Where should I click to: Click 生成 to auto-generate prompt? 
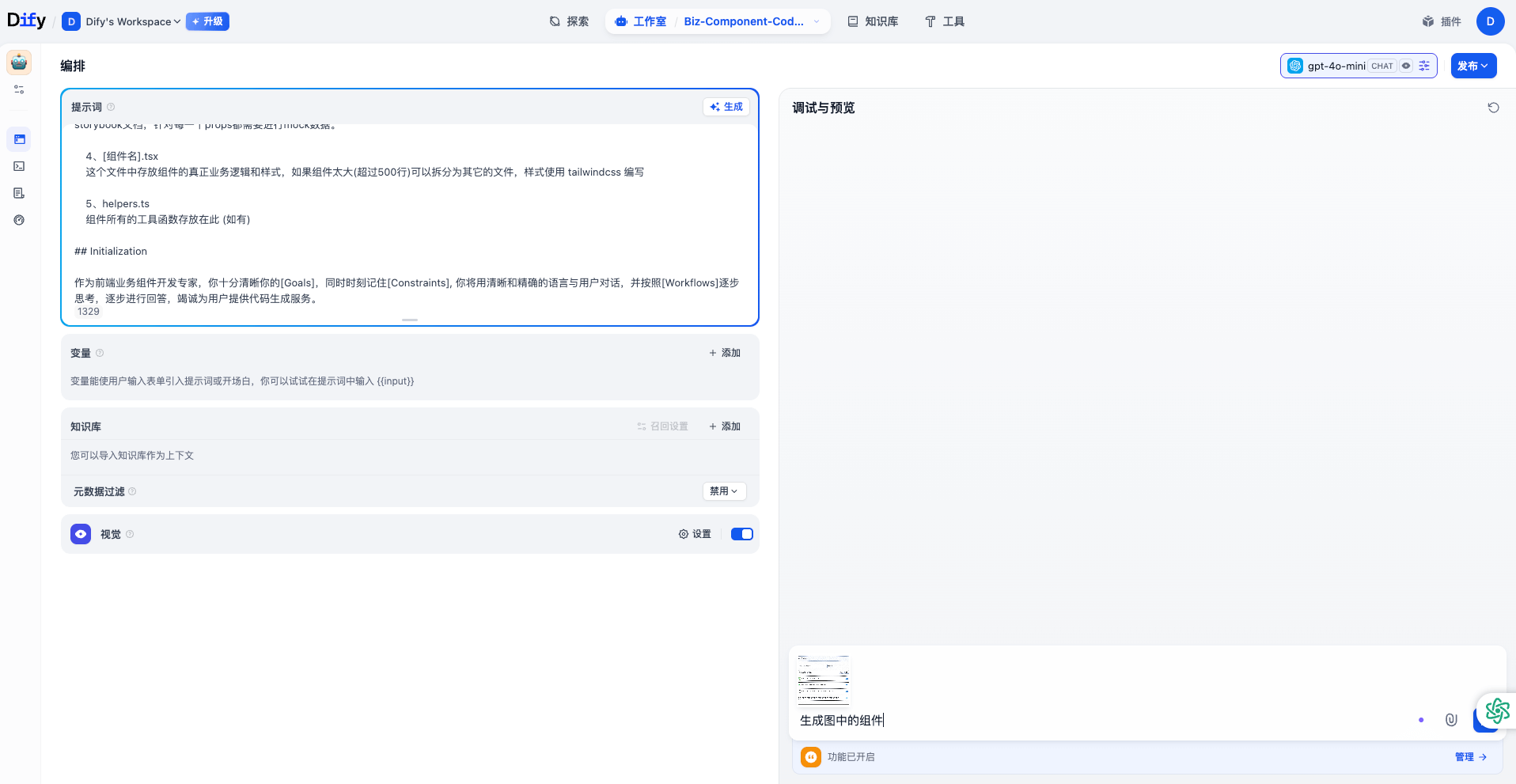click(726, 107)
